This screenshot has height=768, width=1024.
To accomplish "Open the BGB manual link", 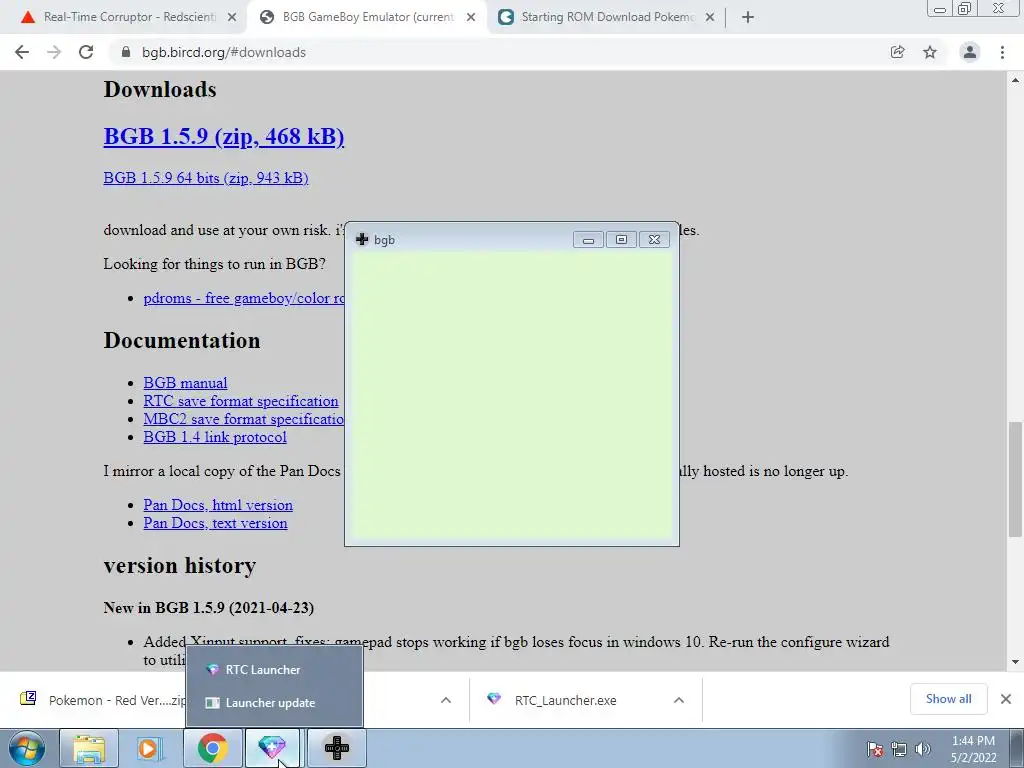I will pos(185,383).
